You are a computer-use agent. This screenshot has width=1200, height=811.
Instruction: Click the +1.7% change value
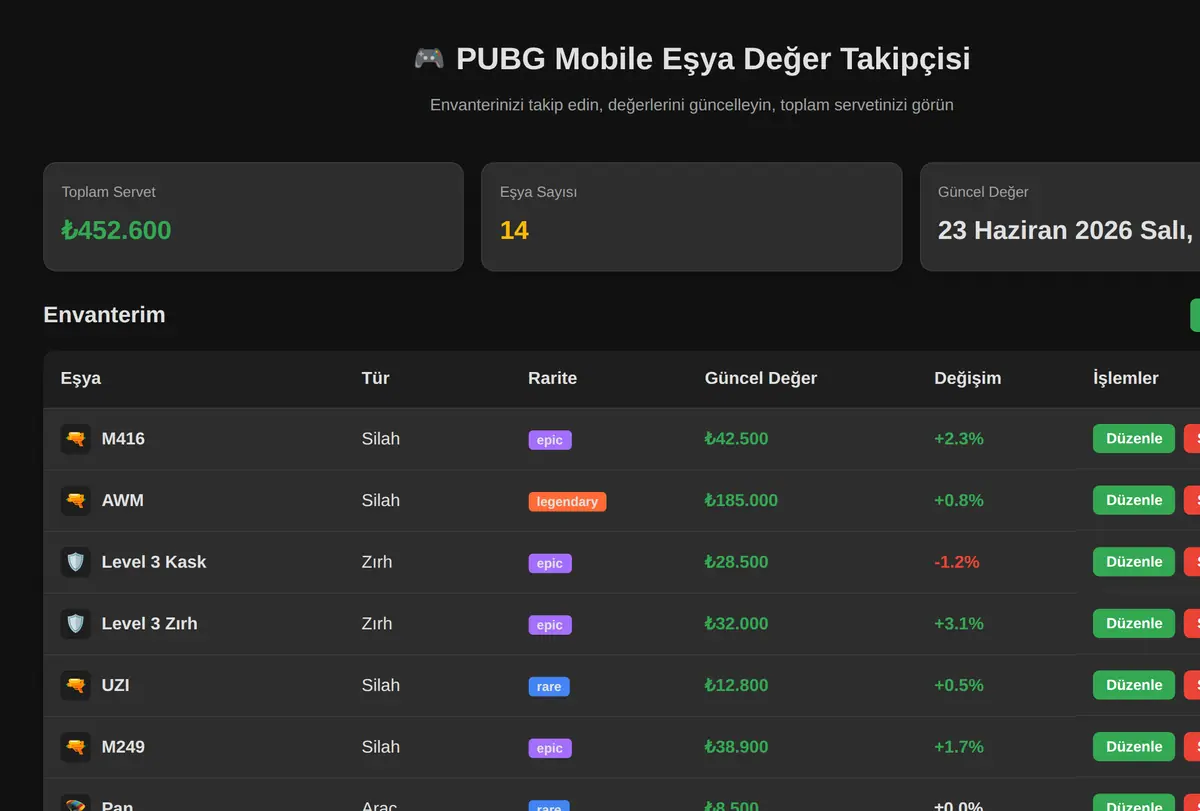pyautogui.click(x=959, y=747)
